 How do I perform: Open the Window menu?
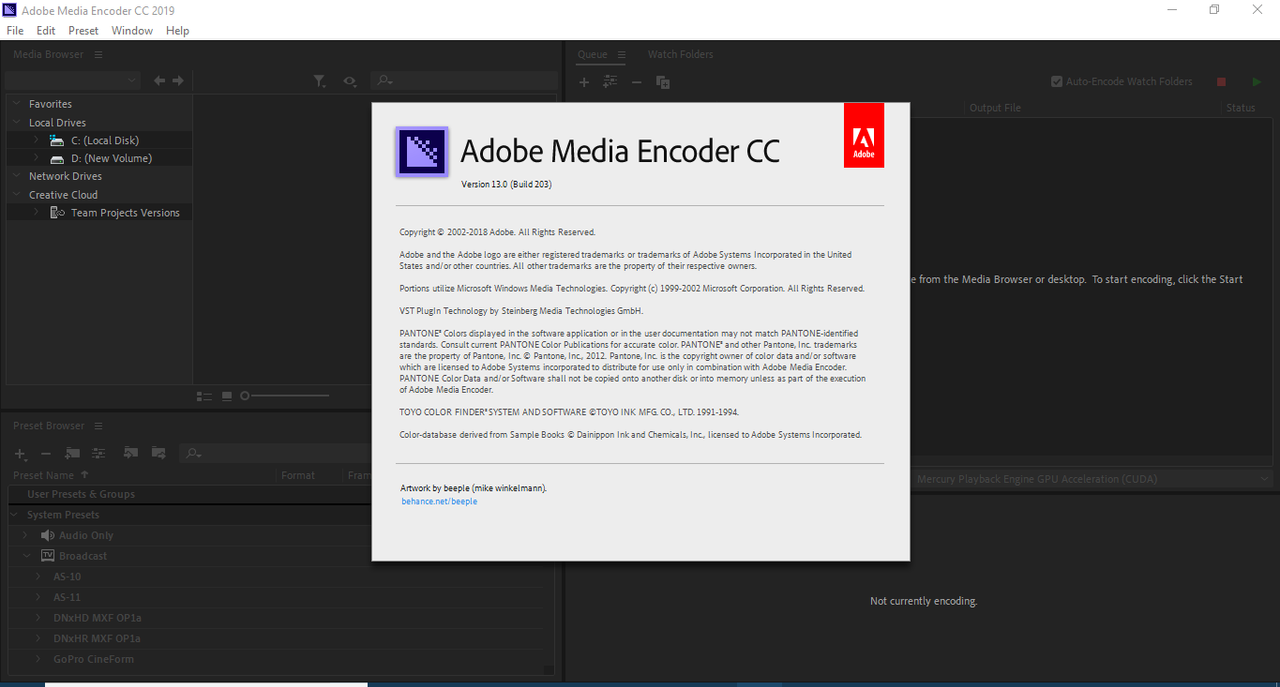click(132, 31)
